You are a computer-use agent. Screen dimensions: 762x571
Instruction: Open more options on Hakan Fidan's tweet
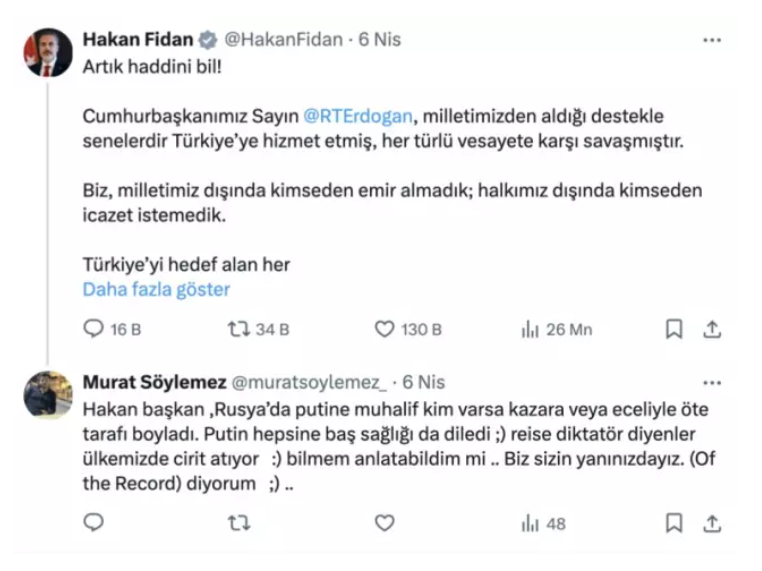coord(711,41)
